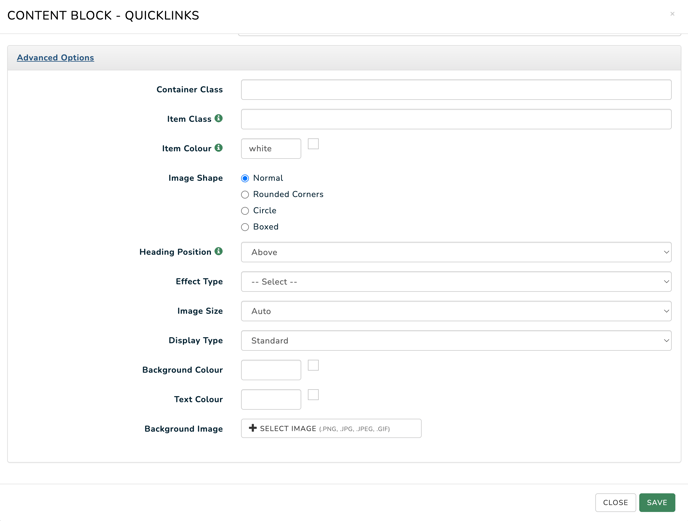This screenshot has width=688, height=521.
Task: Select the Normal image shape
Action: click(x=245, y=178)
